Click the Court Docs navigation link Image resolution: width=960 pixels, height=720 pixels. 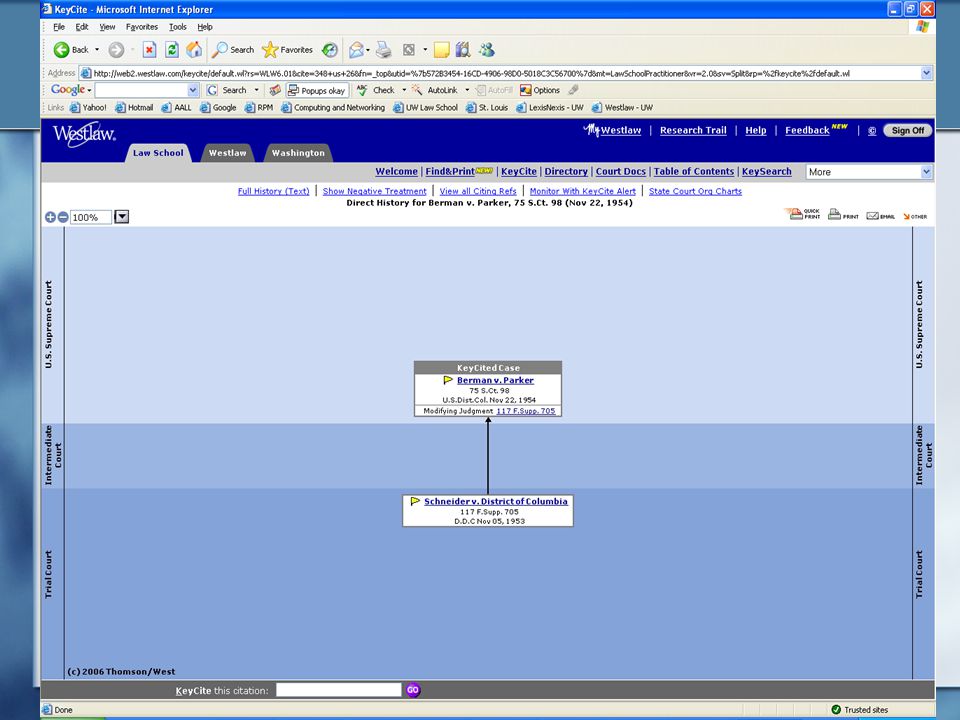tap(621, 171)
